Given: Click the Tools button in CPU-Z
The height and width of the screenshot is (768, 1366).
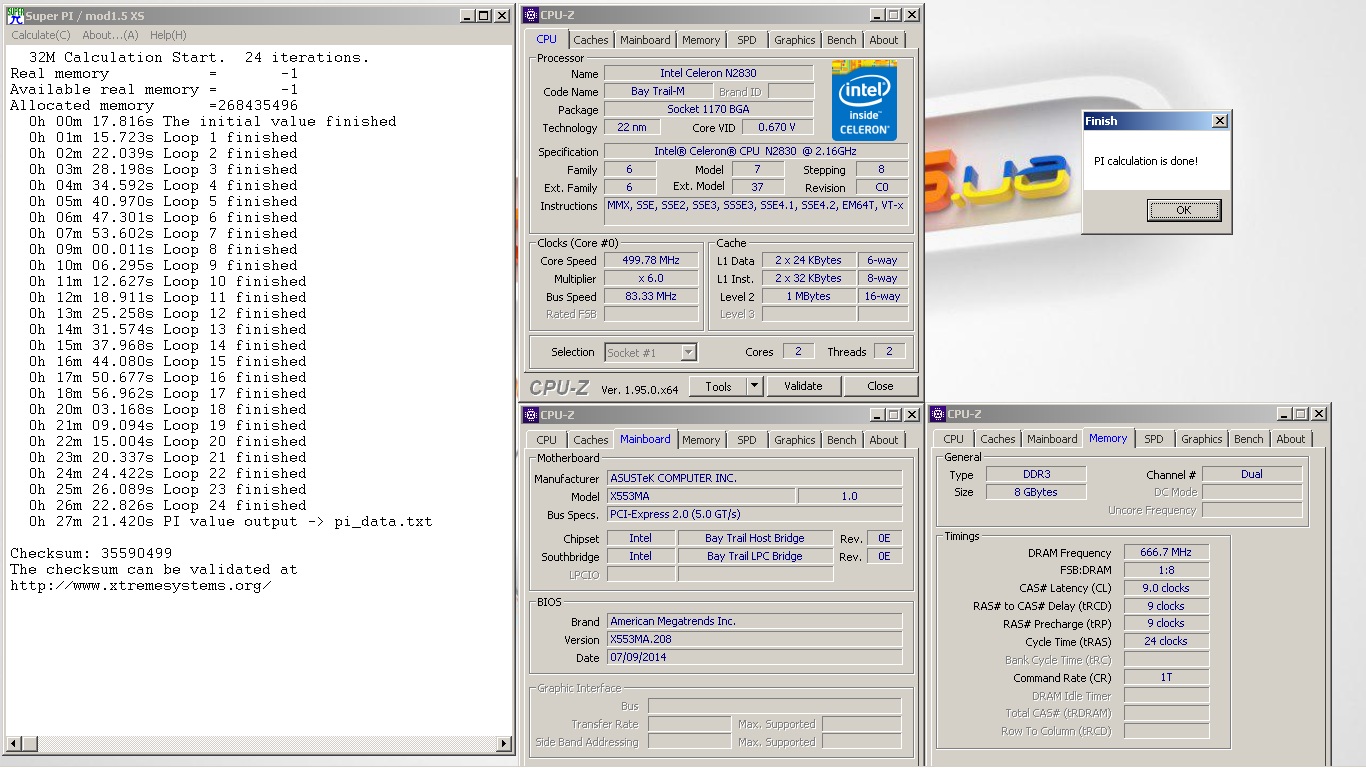Looking at the screenshot, I should [x=718, y=386].
